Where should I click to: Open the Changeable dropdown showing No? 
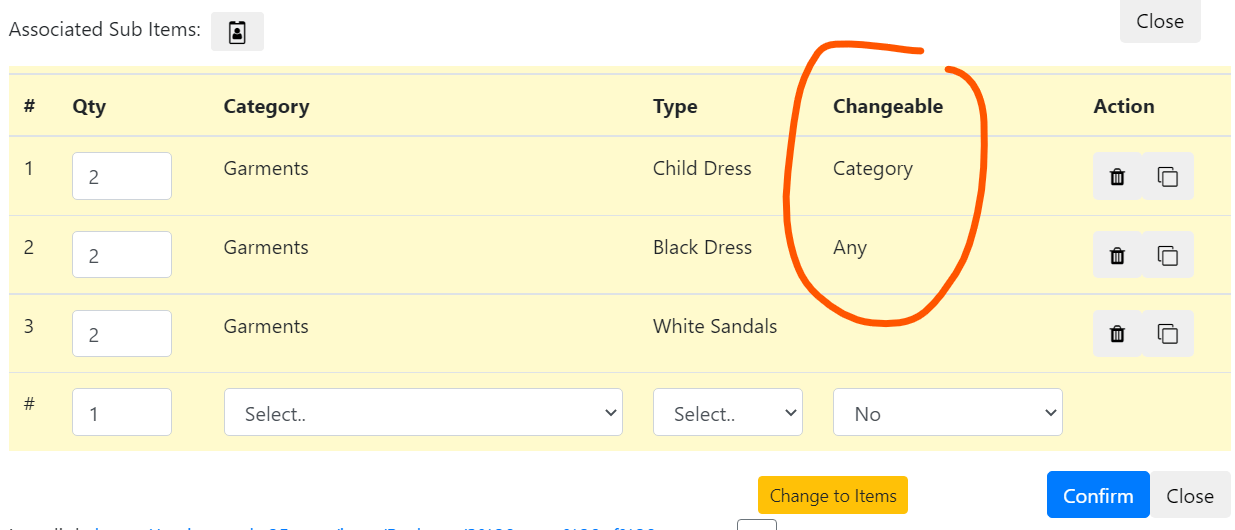pos(948,413)
